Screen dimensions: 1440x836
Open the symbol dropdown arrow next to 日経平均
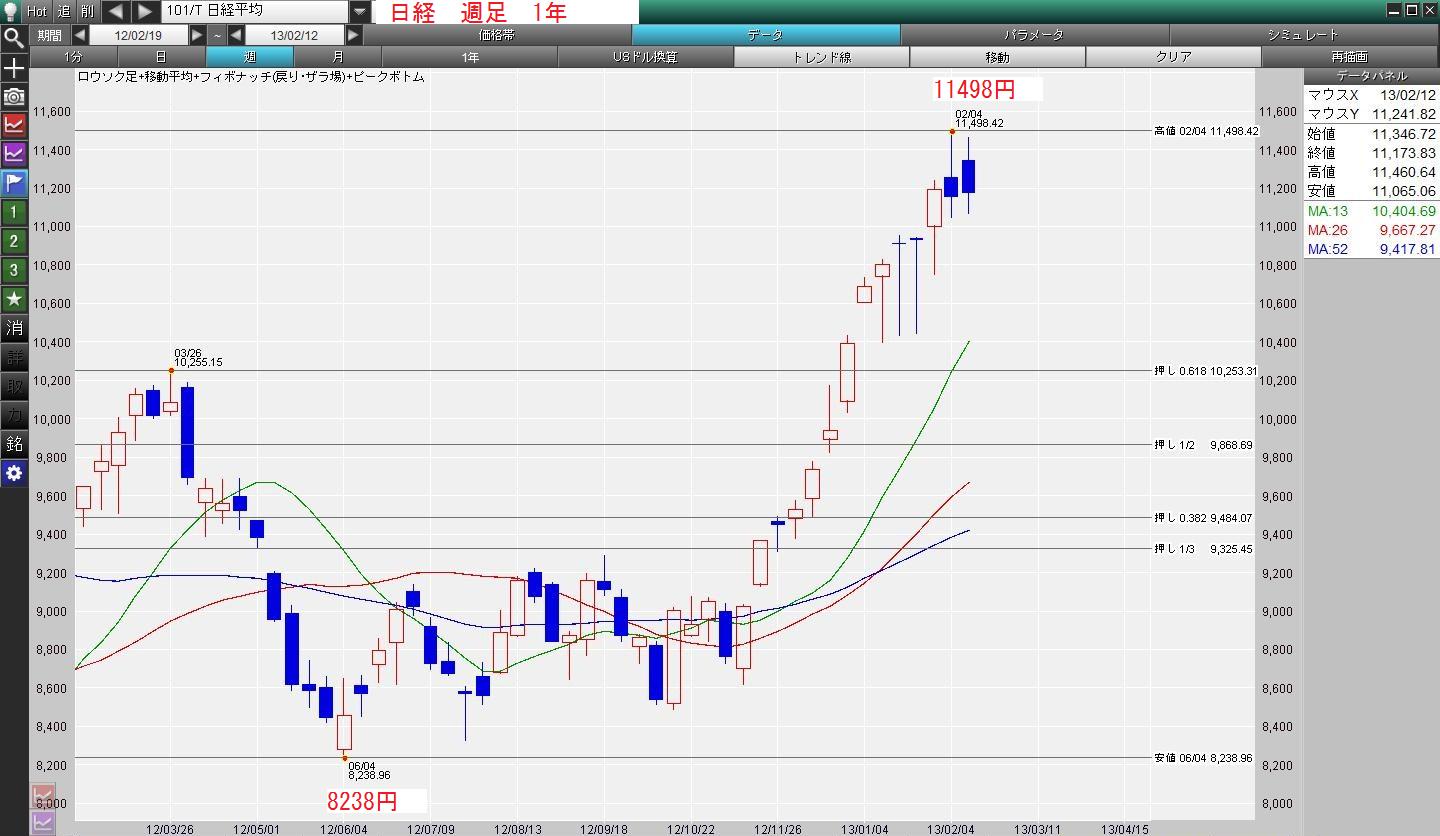360,11
